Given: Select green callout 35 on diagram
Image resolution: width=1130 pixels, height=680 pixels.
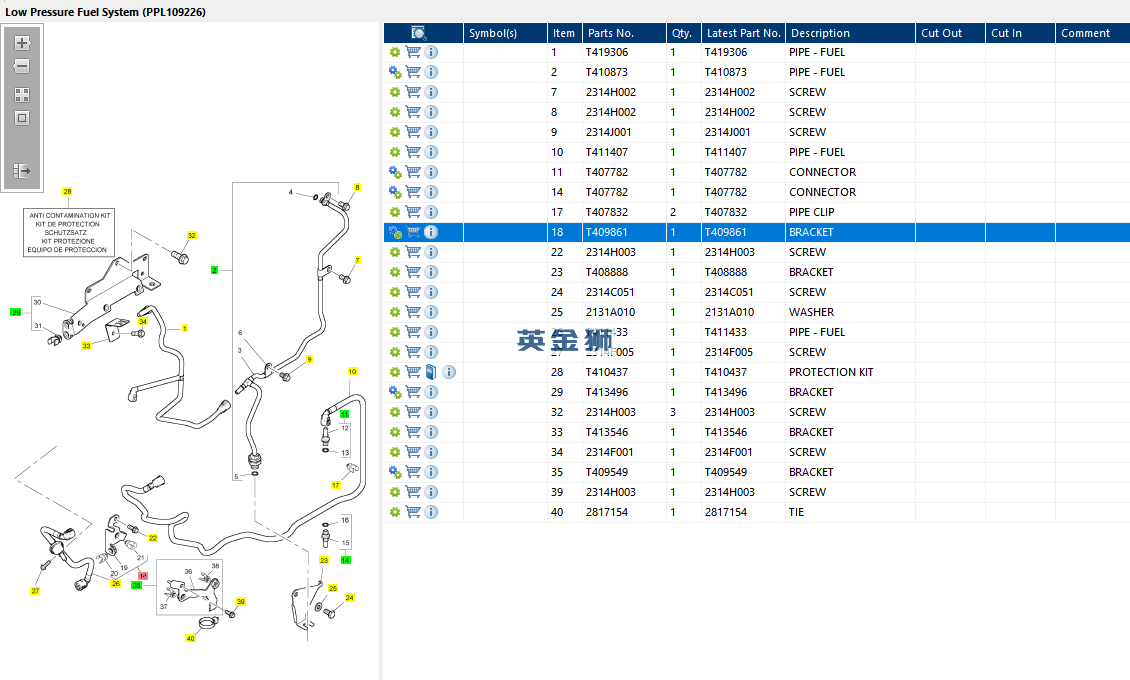Looking at the screenshot, I should tap(136, 585).
